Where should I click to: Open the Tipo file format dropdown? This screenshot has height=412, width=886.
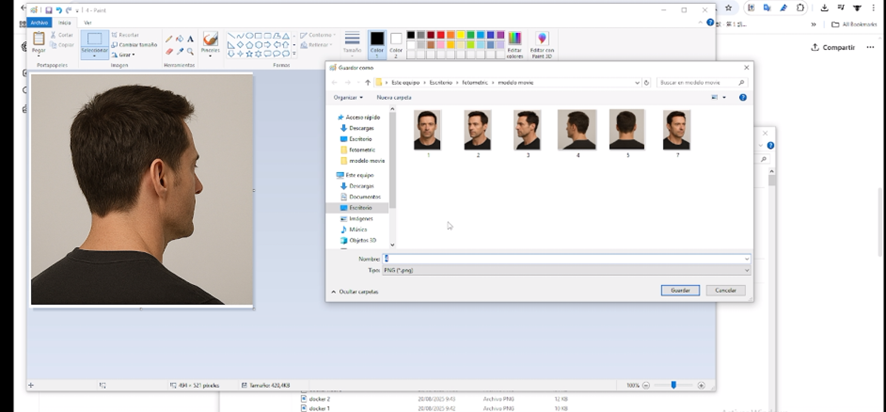(x=566, y=270)
